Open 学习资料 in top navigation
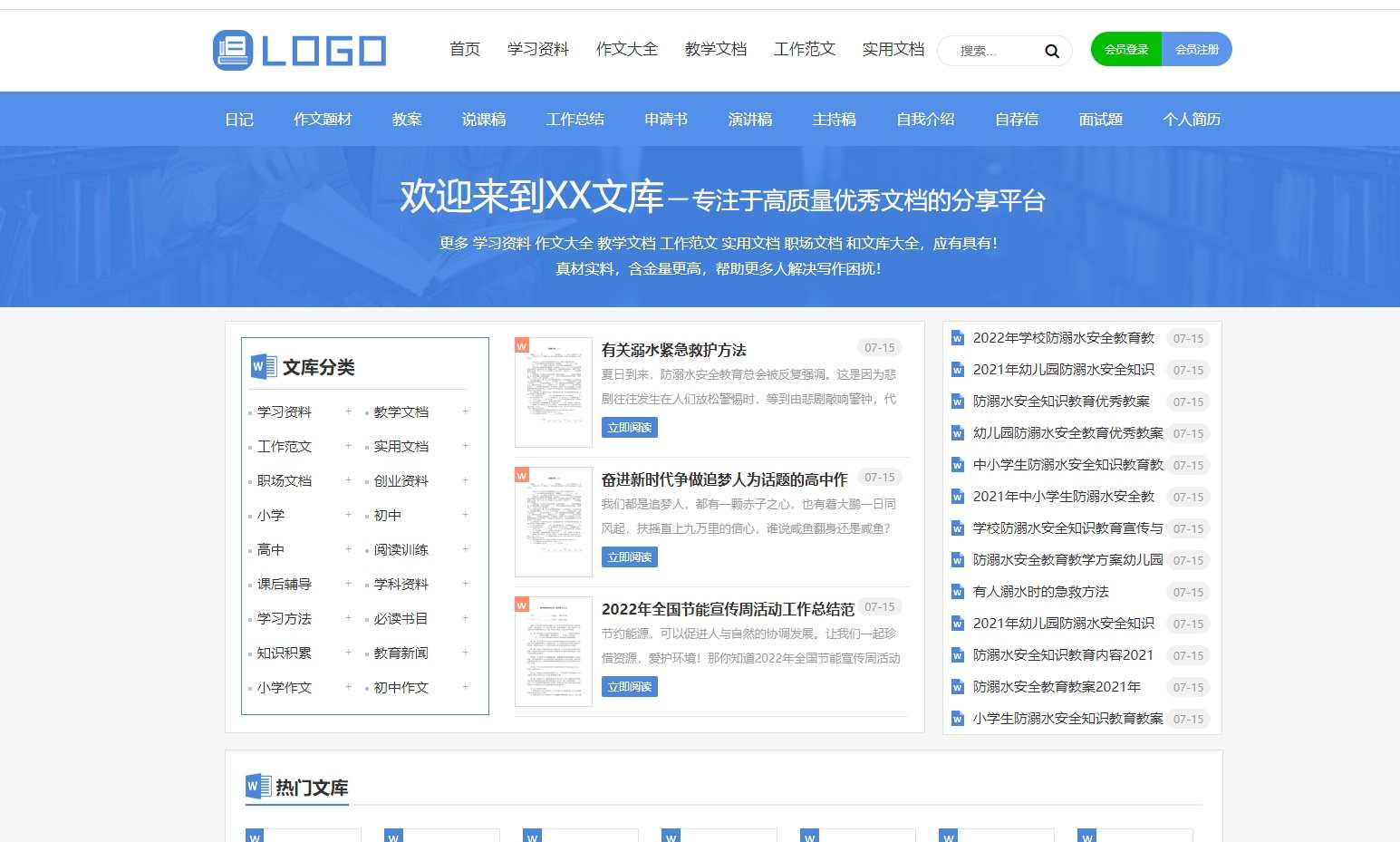The image size is (1400, 842). pyautogui.click(x=538, y=49)
